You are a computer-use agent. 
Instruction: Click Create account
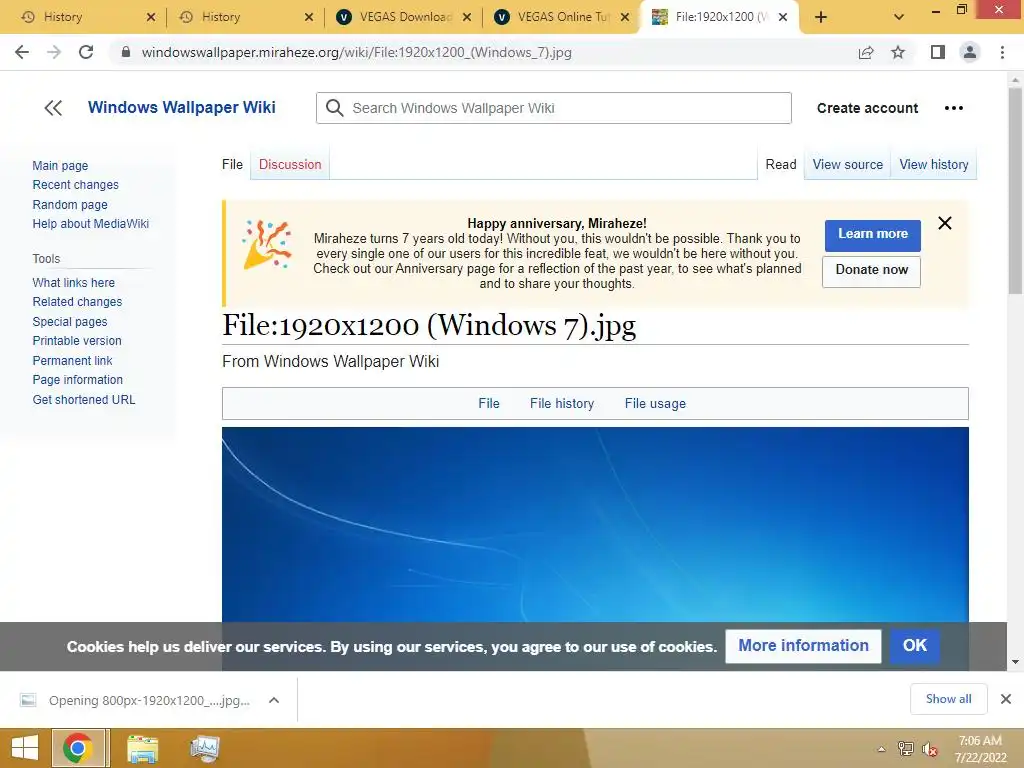coord(867,108)
